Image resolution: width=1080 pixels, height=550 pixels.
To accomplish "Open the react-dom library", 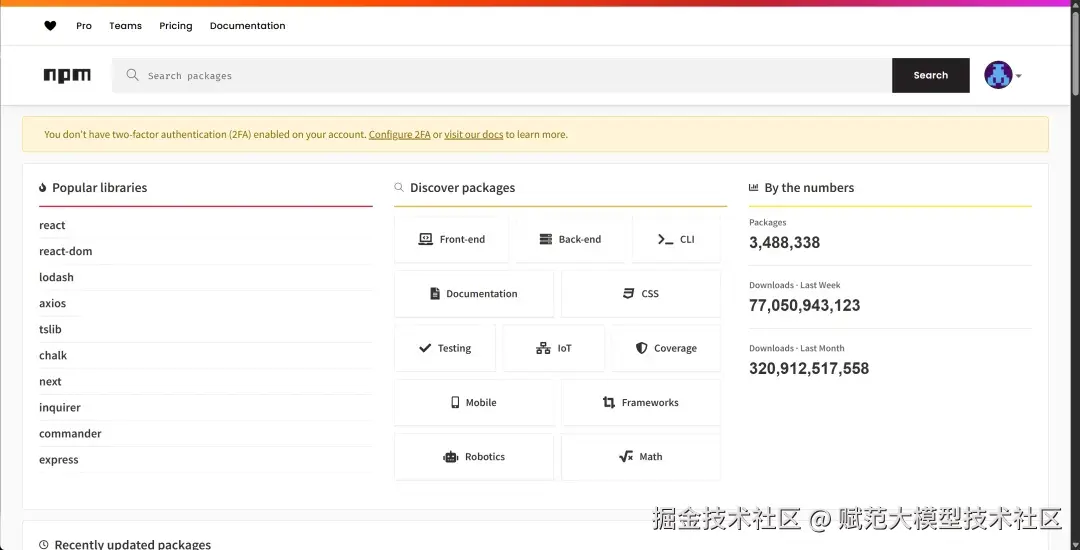I will pyautogui.click(x=65, y=251).
